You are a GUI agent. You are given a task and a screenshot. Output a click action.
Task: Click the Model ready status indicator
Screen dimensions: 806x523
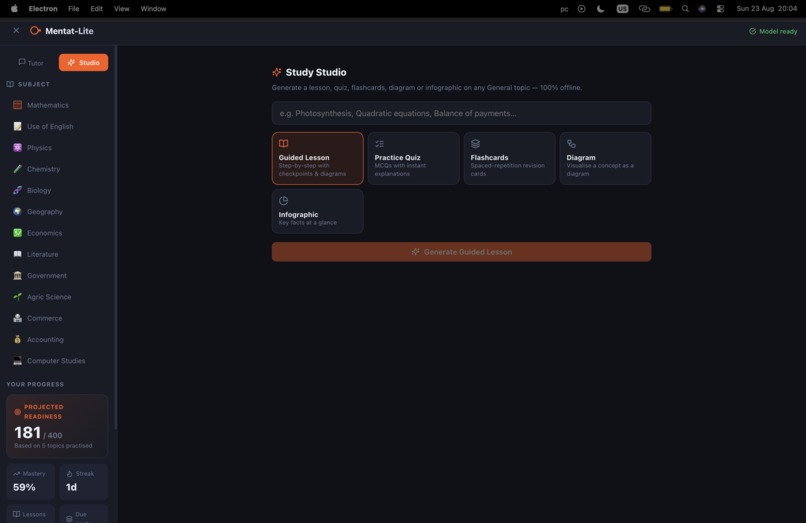click(x=773, y=31)
